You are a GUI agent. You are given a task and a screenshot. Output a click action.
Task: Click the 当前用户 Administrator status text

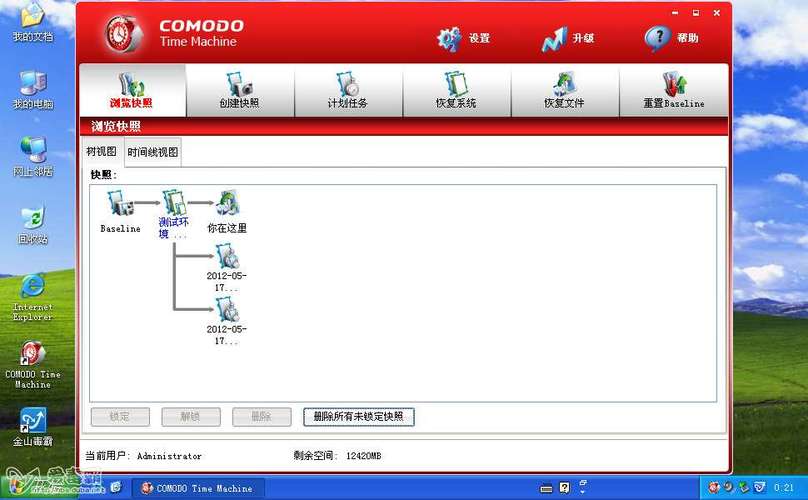(143, 456)
